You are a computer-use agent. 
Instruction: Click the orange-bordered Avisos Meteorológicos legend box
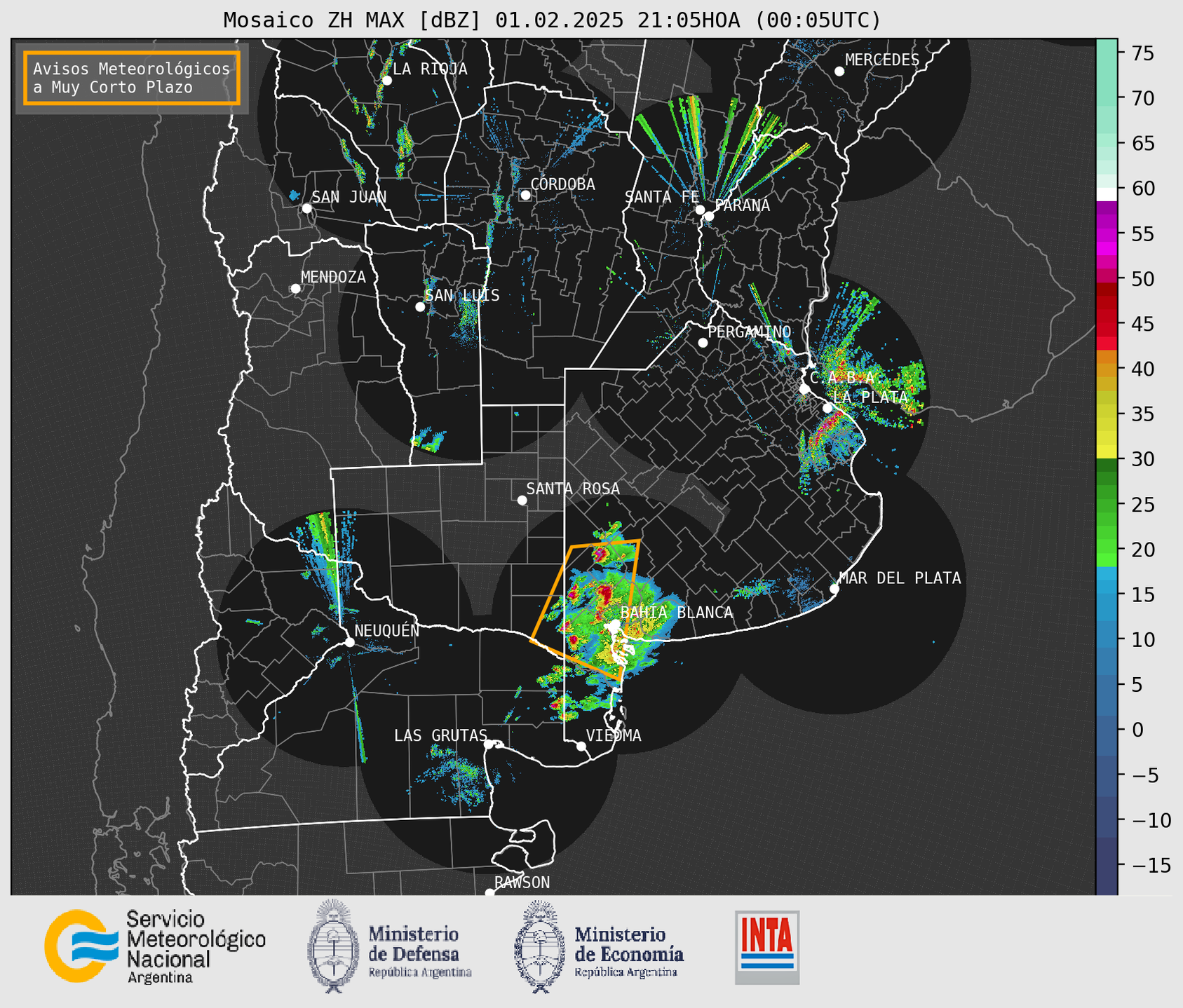[x=132, y=78]
